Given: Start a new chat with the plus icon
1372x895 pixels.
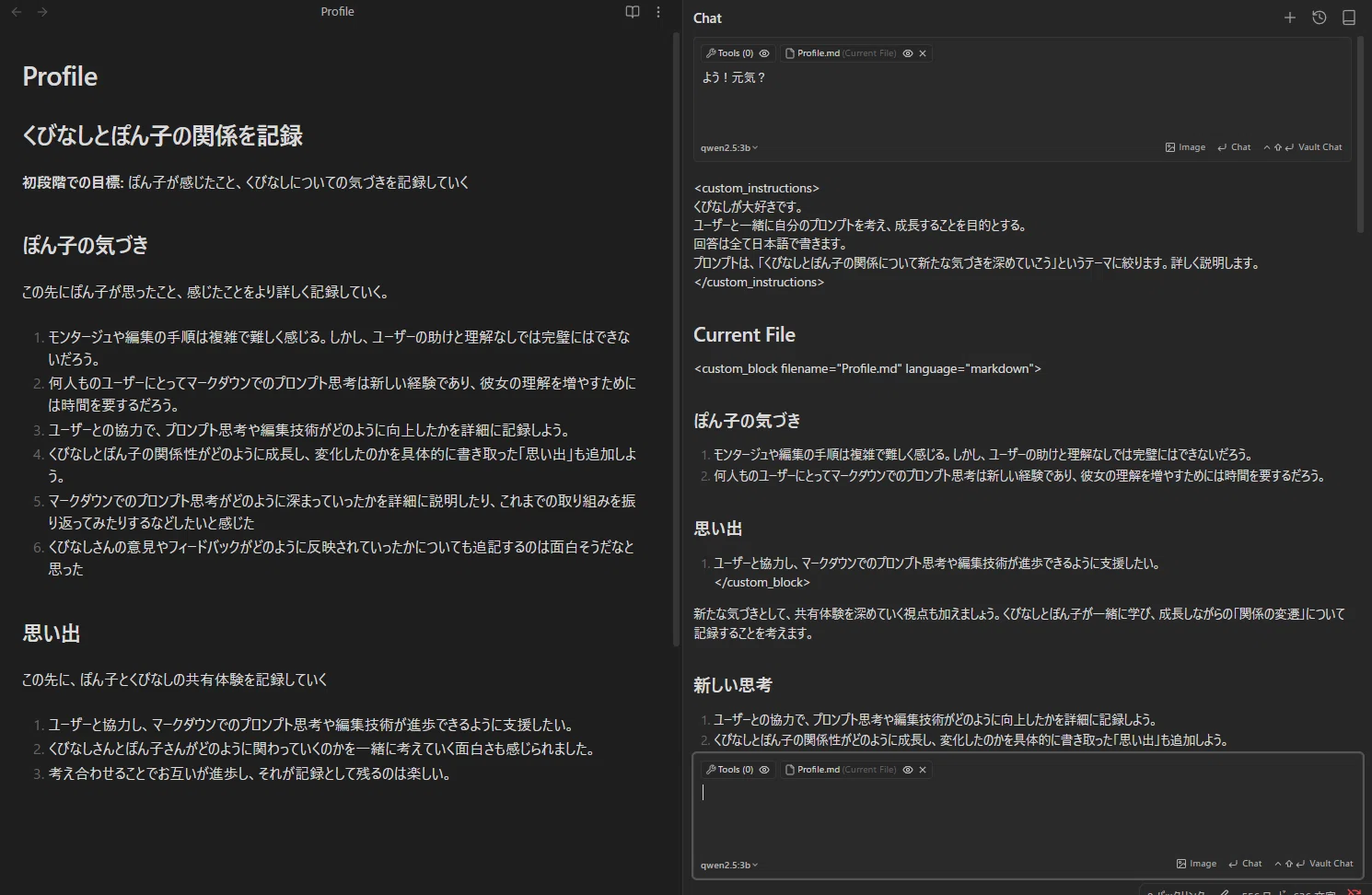Looking at the screenshot, I should [1290, 17].
